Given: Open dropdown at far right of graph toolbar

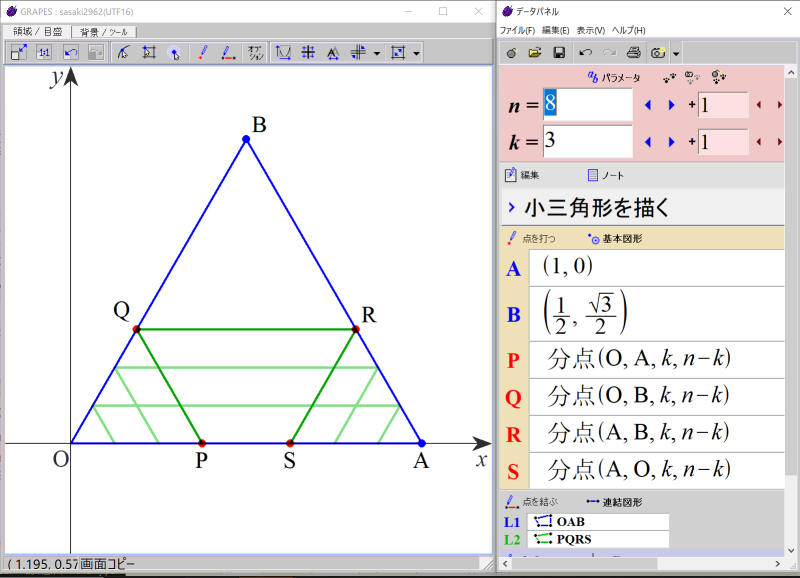Looking at the screenshot, I should pyautogui.click(x=416, y=53).
